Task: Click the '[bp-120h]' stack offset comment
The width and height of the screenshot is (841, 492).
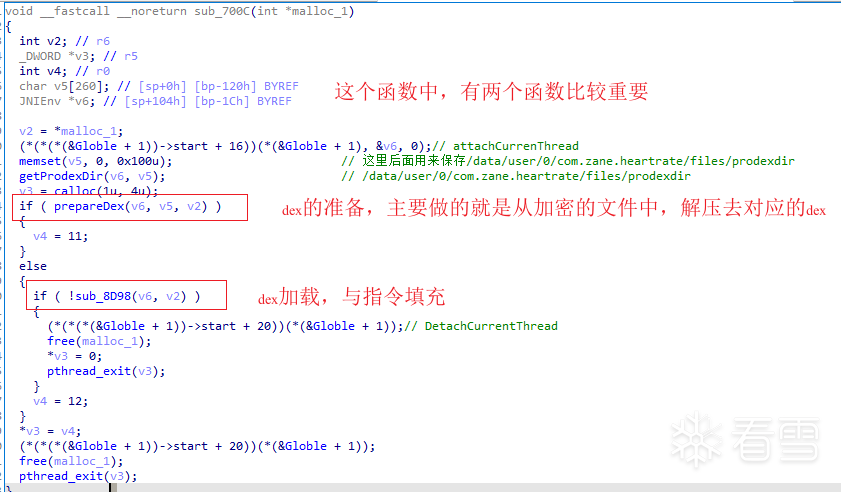Action: 225,86
